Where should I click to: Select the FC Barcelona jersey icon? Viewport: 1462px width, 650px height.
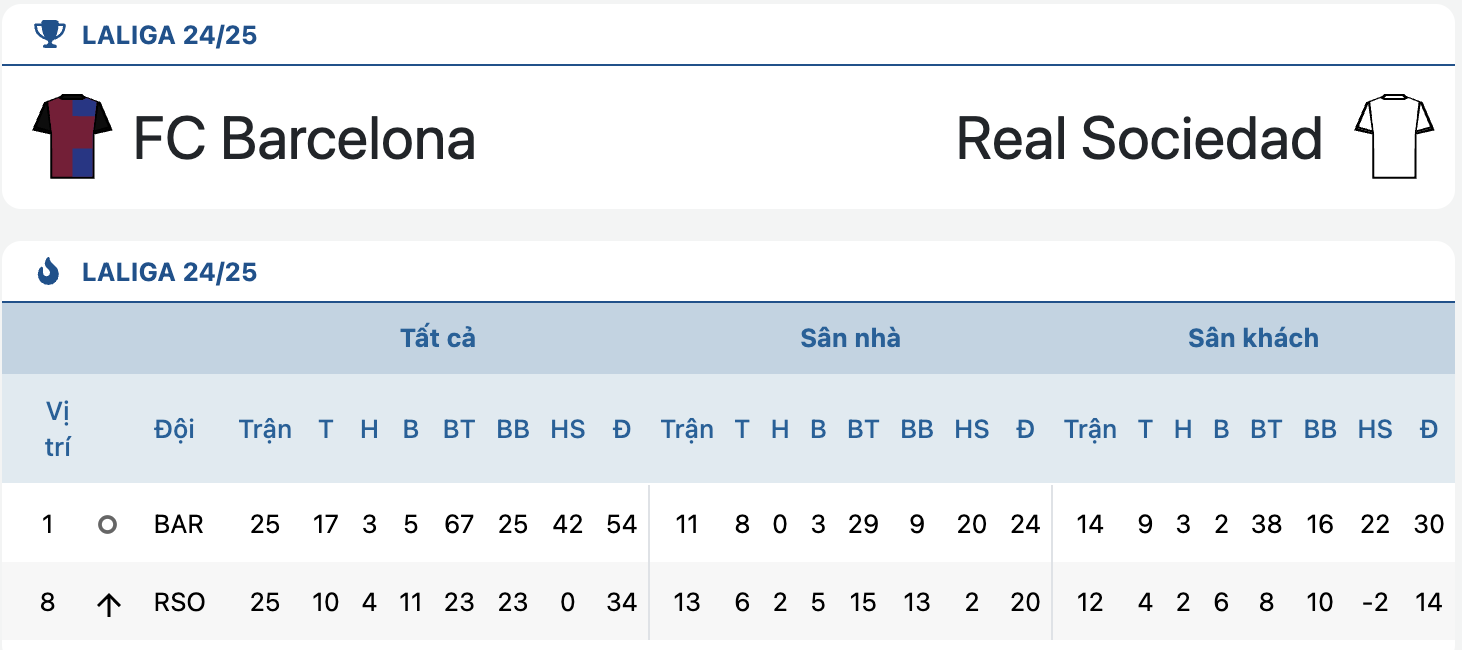point(72,137)
